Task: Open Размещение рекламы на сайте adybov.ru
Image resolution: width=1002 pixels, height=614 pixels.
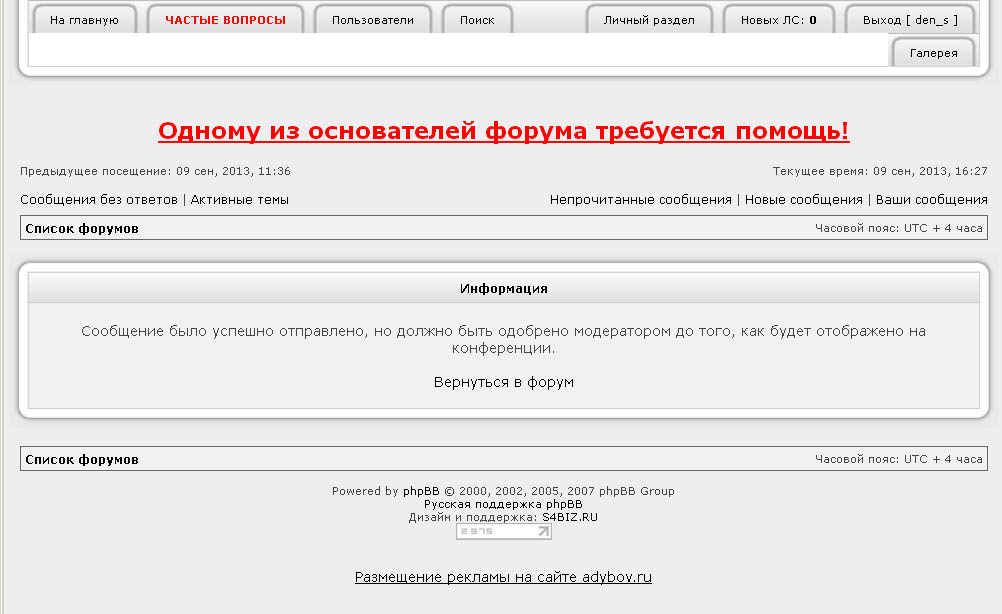Action: pos(504,578)
